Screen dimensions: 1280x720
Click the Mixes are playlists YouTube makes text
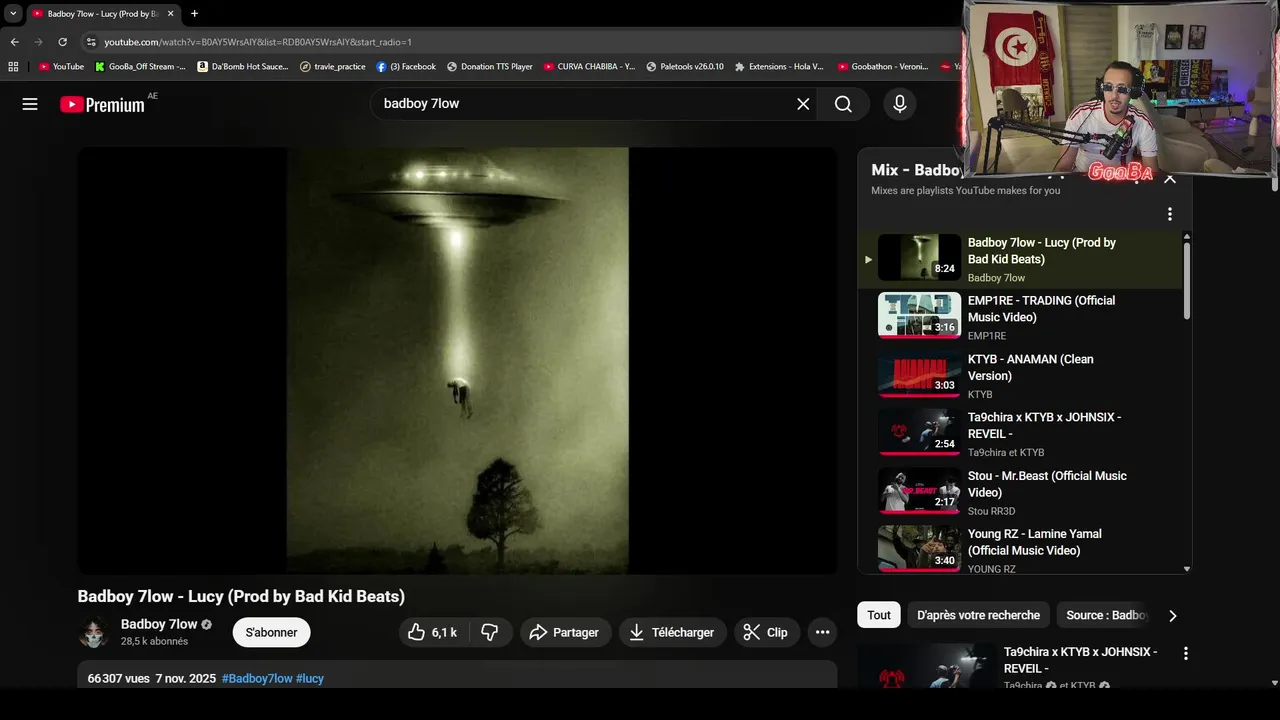point(965,190)
